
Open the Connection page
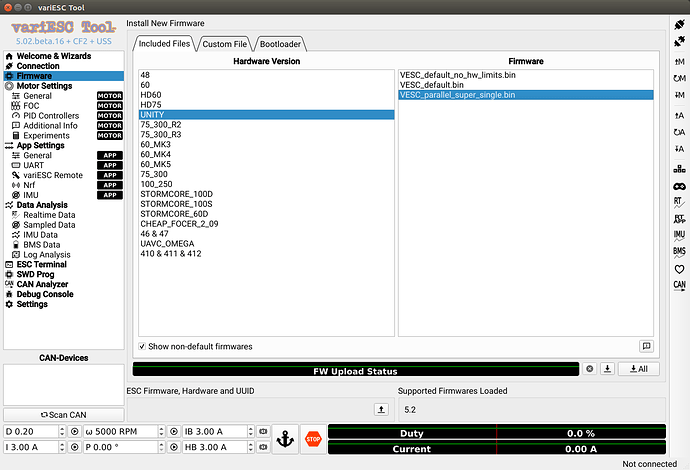click(x=38, y=66)
